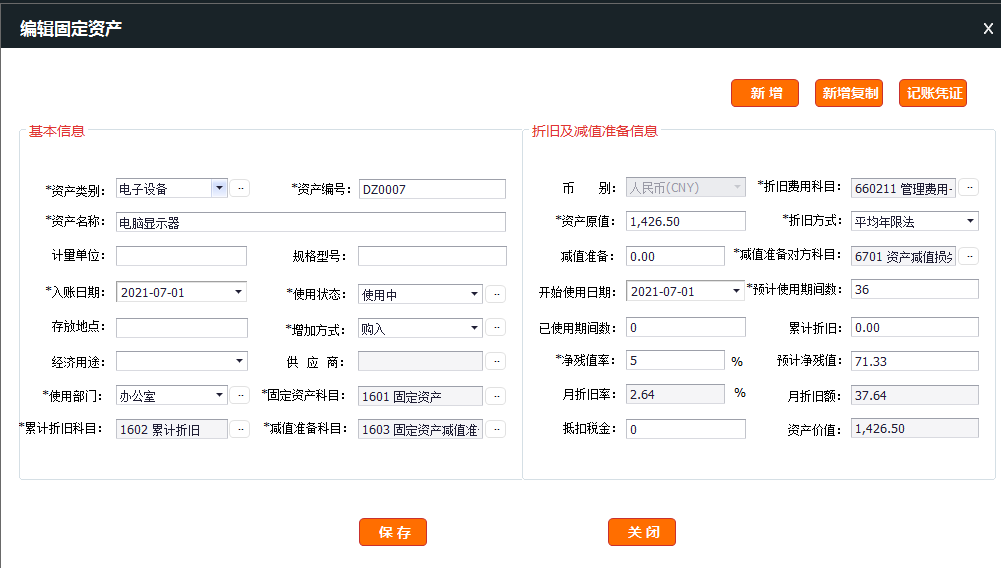Viewport: 1001px width, 568px height.
Task: Expand the 资产类别 dropdown
Action: [x=219, y=188]
